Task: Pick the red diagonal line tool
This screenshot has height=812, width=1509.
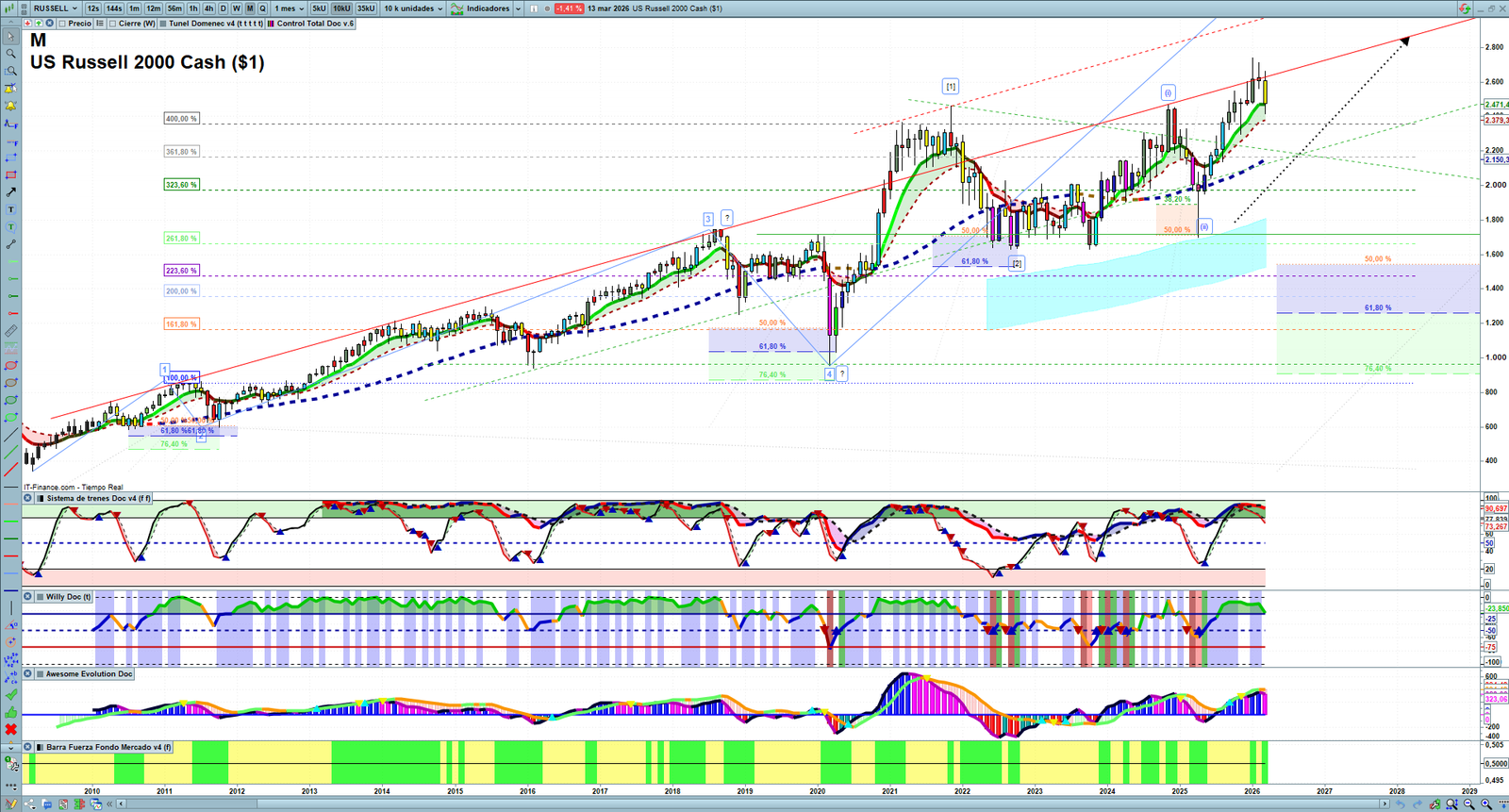Action: tap(10, 470)
